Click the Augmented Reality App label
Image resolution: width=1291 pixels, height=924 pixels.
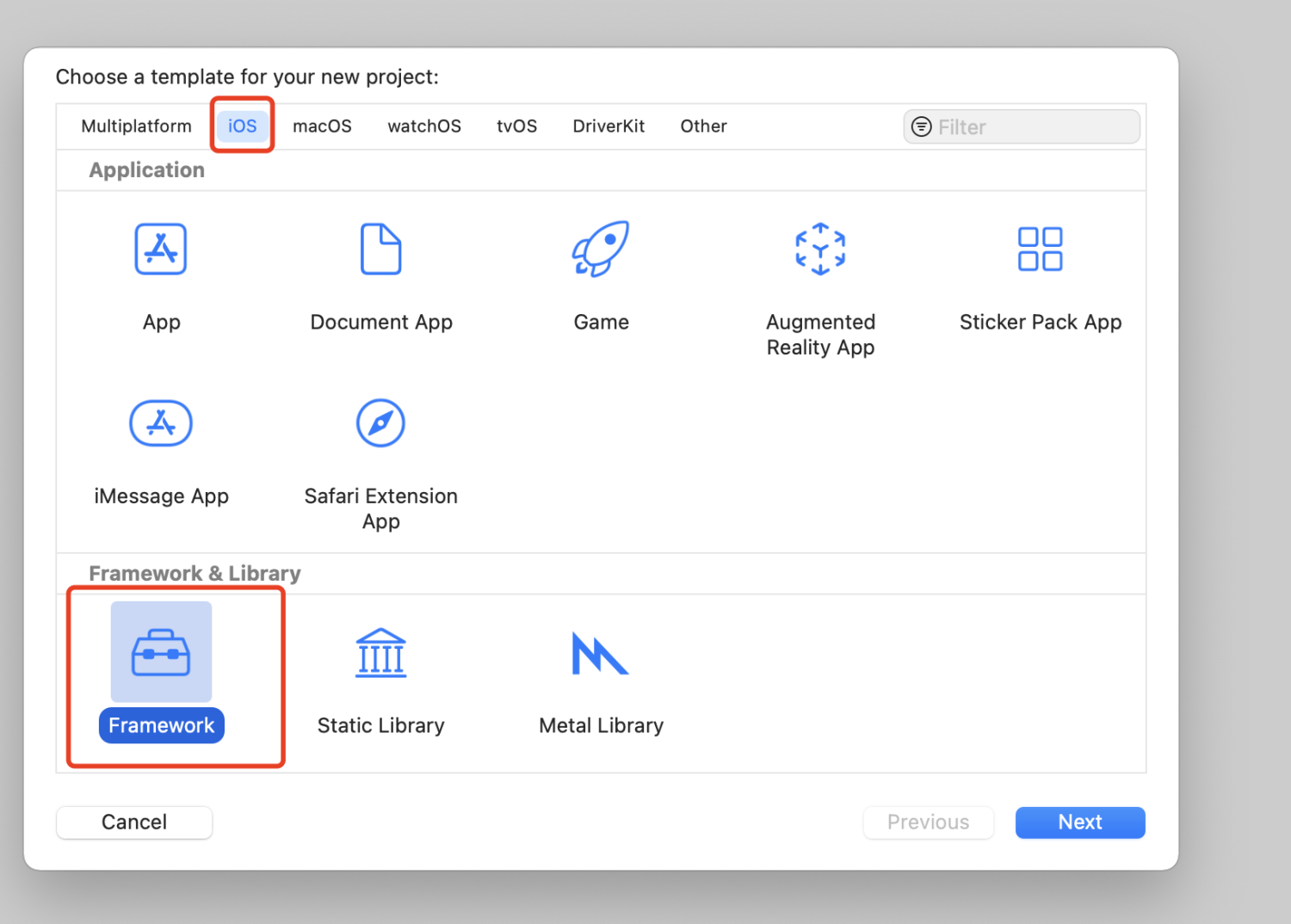tap(820, 335)
